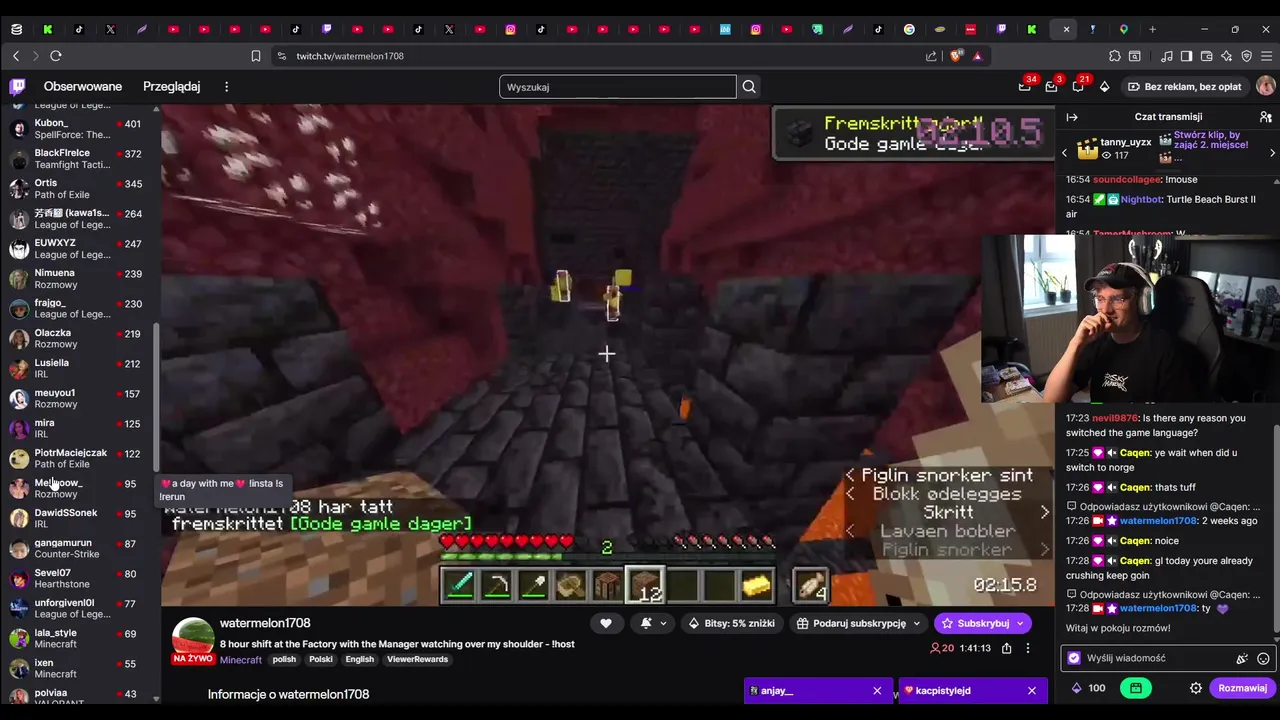1280x720 pixels.
Task: Close the kacpistylejd whisper tab
Action: [x=1032, y=691]
